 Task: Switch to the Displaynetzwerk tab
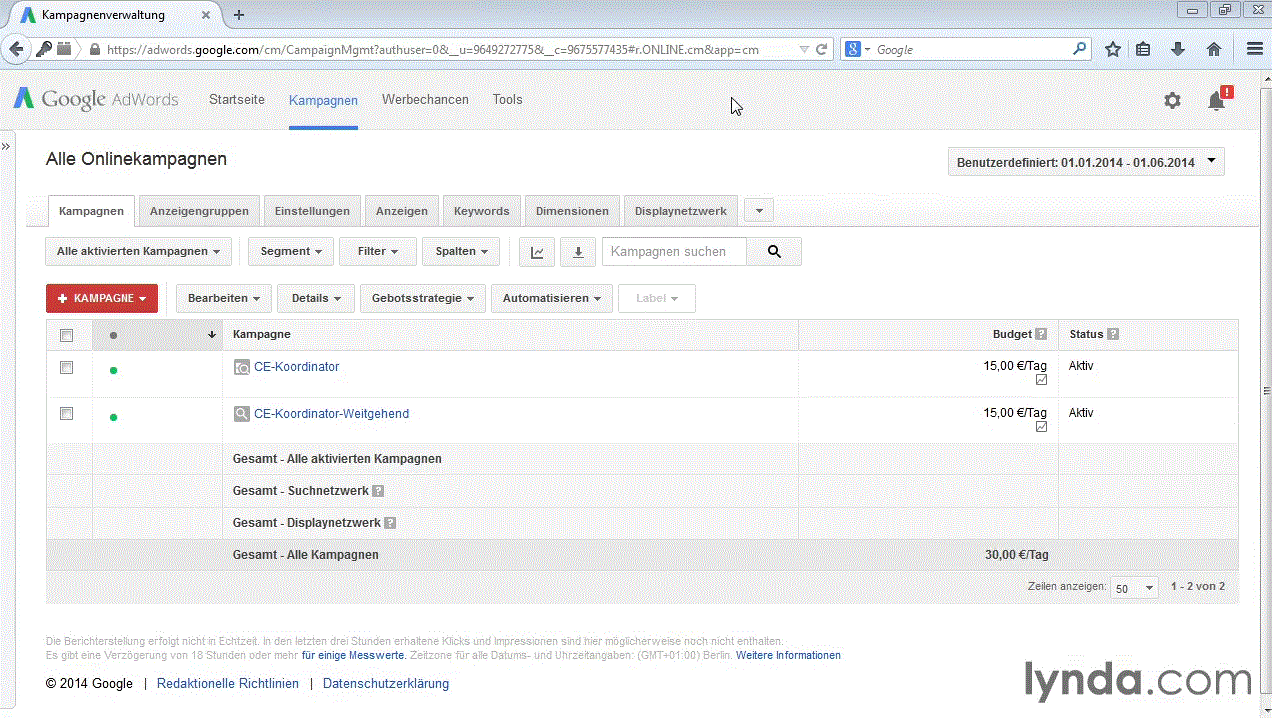click(681, 211)
